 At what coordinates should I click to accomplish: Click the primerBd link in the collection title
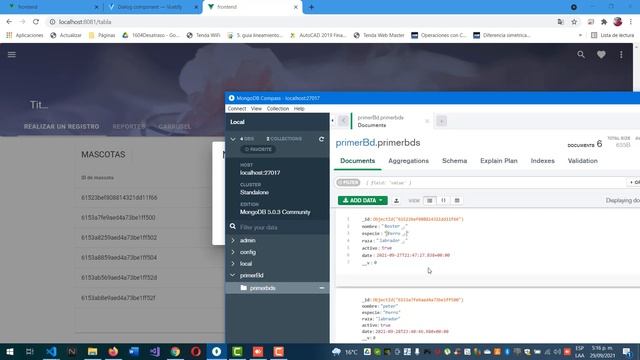coord(355,143)
